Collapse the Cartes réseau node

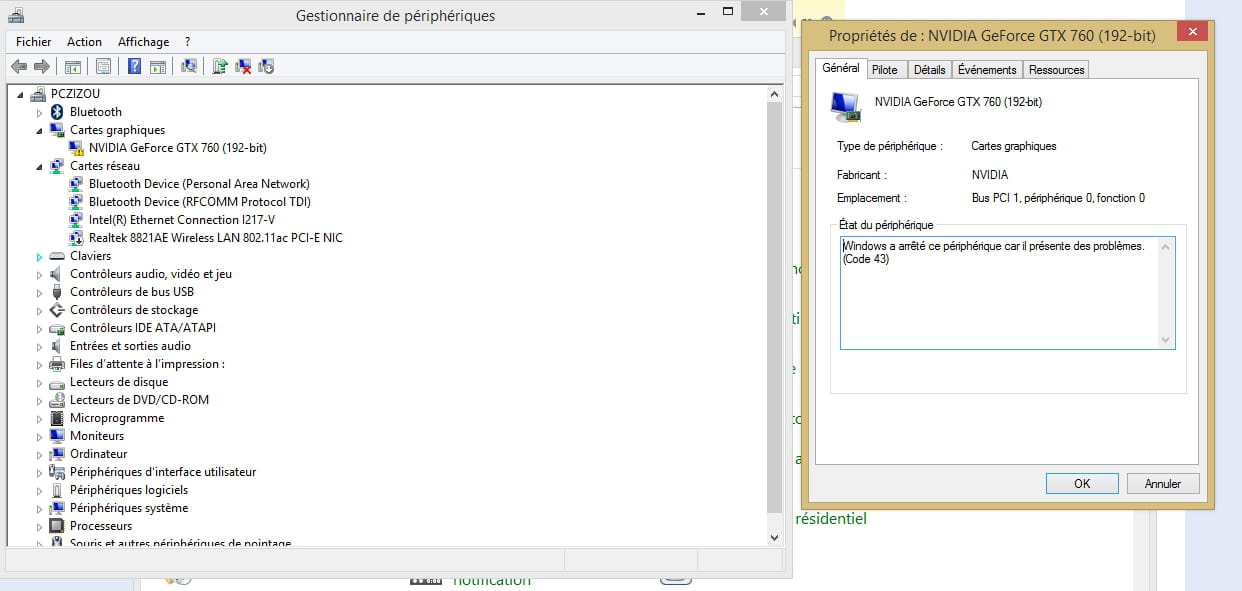(x=40, y=167)
